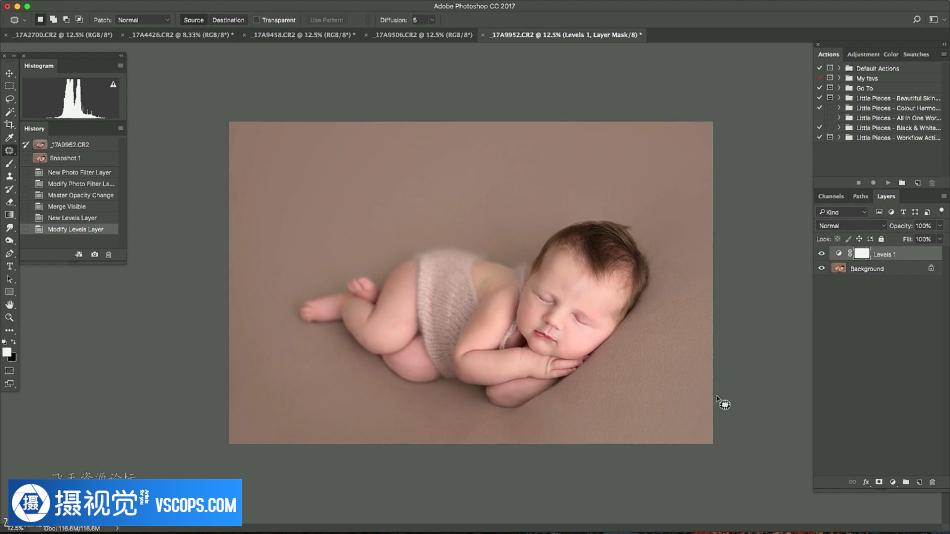Select the Hand tool
The height and width of the screenshot is (534, 950).
click(10, 304)
